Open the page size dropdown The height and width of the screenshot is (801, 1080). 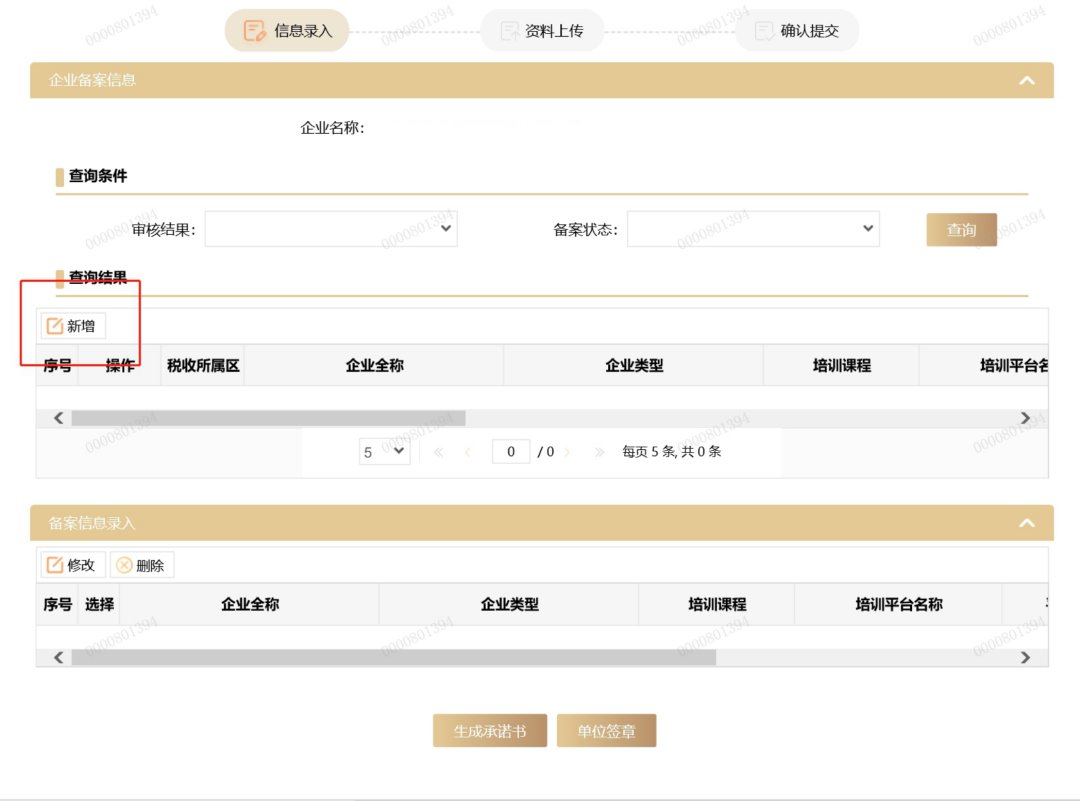385,452
